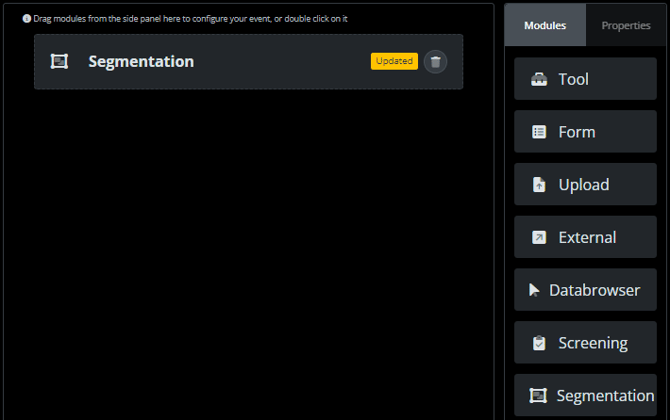670x420 pixels.
Task: Click the yellow Updated badge
Action: click(x=394, y=61)
